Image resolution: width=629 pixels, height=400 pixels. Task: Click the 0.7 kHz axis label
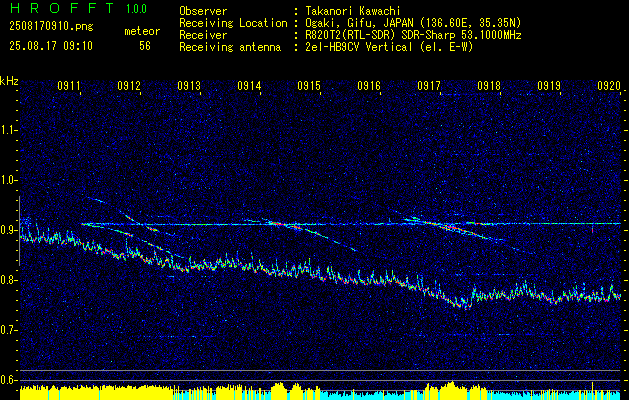click(x=8, y=330)
